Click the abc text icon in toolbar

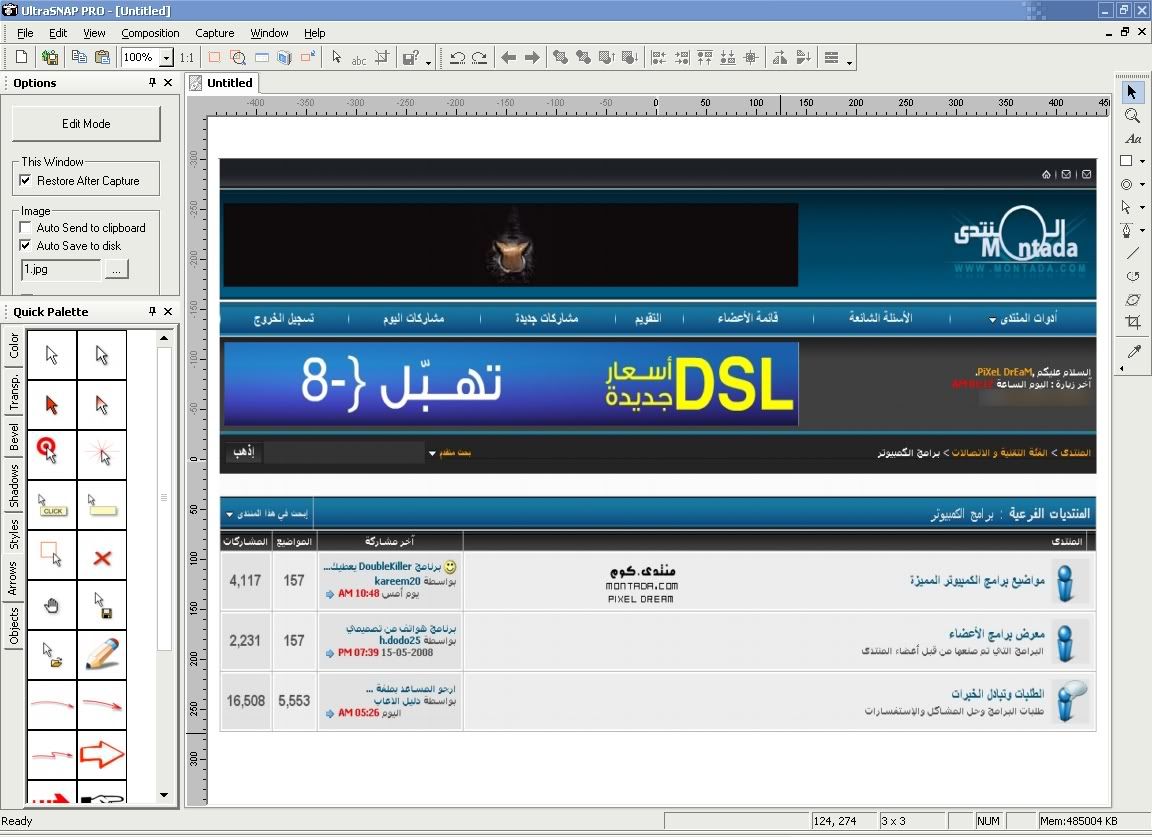[x=359, y=59]
